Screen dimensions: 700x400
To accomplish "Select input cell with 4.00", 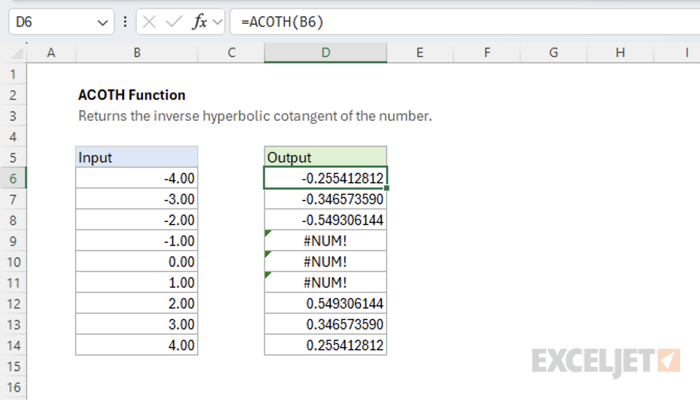I will click(x=137, y=346).
